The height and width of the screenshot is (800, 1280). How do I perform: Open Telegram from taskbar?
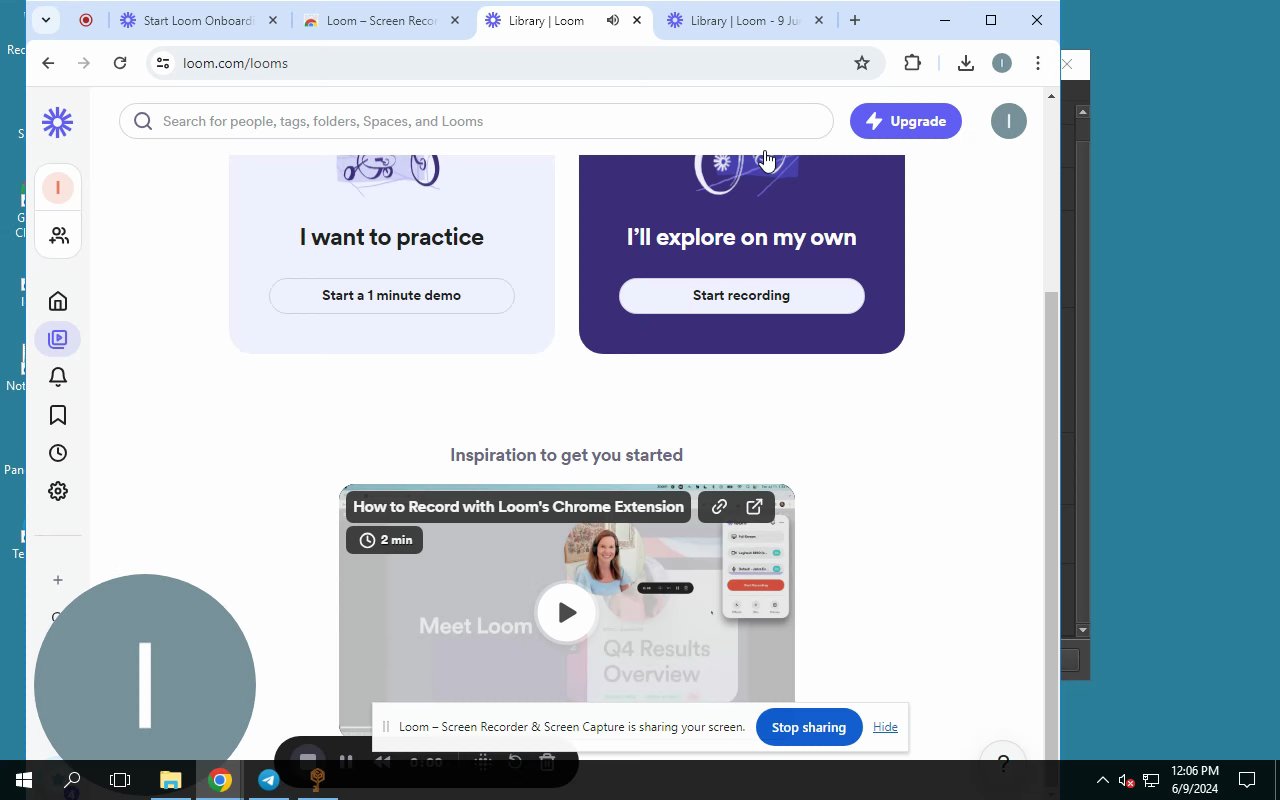click(269, 780)
